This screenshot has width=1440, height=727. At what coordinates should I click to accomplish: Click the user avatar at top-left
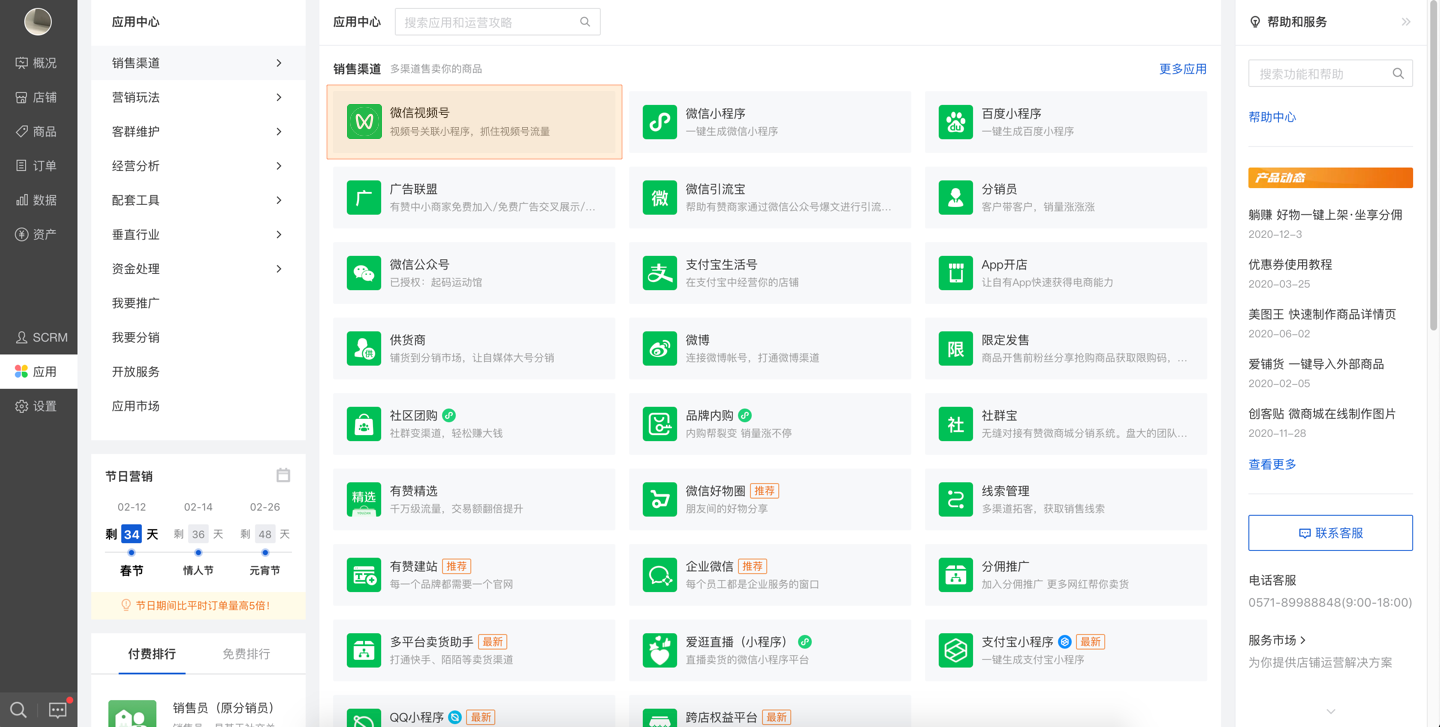tap(38, 21)
